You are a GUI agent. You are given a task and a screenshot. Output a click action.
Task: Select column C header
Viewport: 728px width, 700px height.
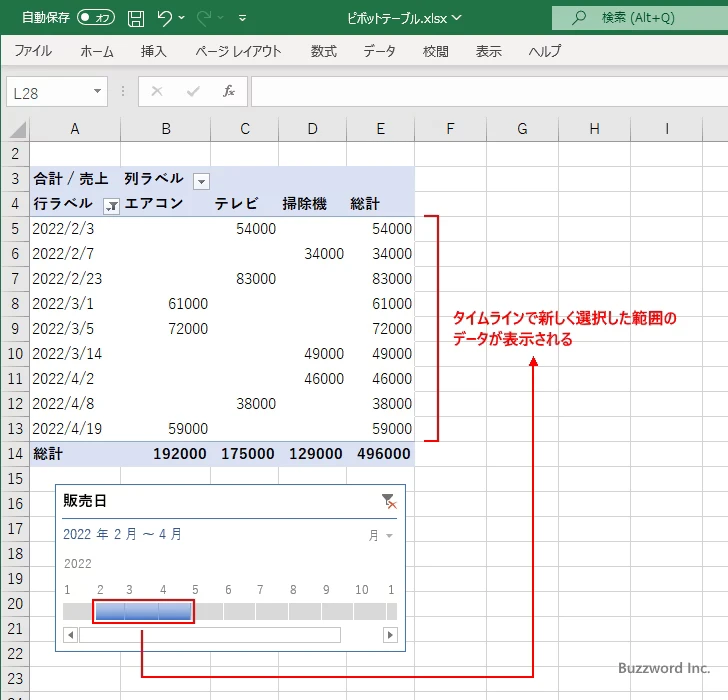(x=245, y=129)
